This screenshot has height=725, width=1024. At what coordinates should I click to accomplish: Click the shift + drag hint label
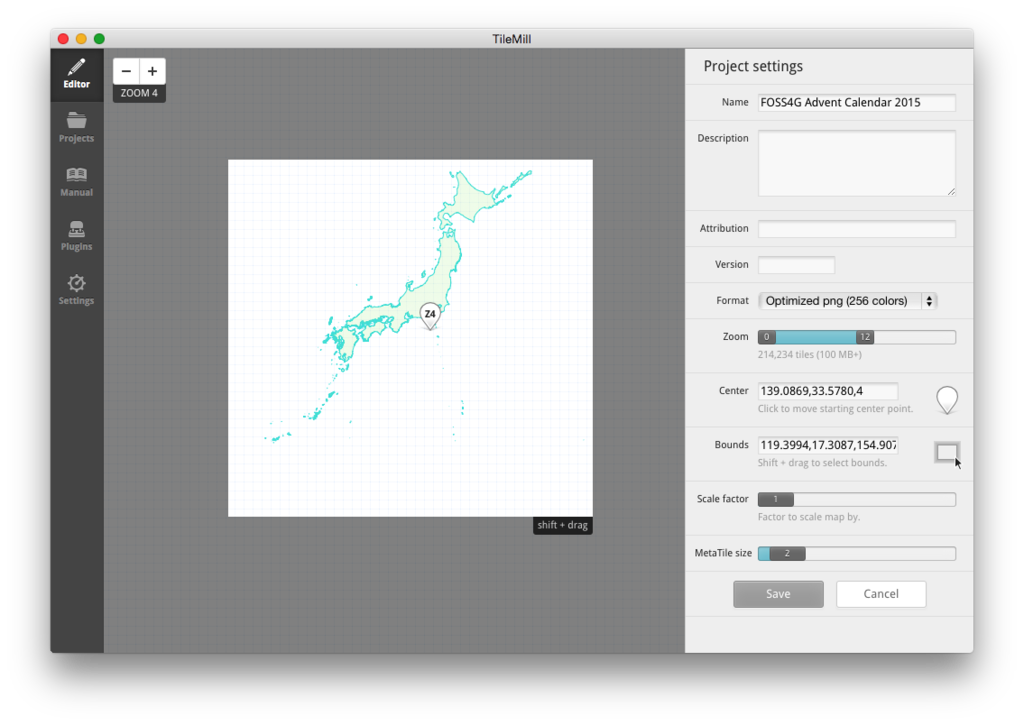click(562, 525)
